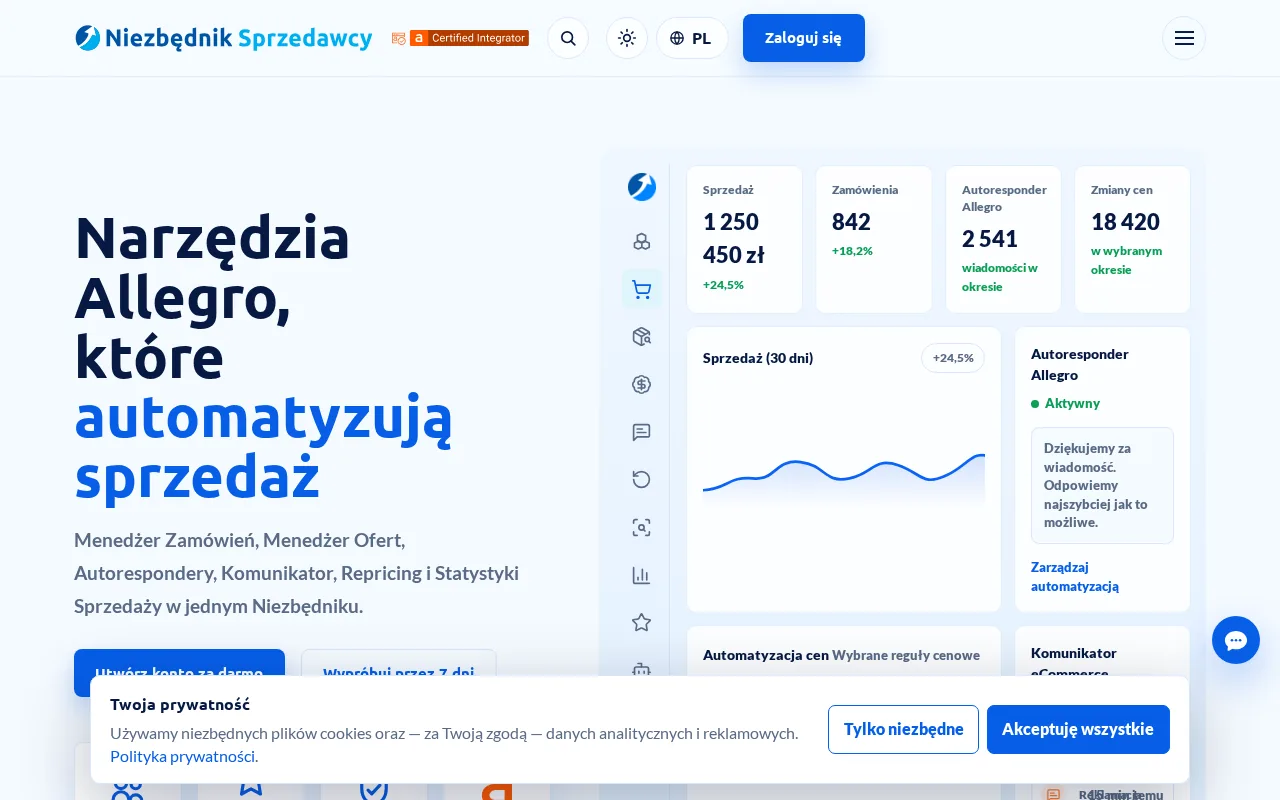Select the circular arrow returns sidebar icon

(x=642, y=479)
